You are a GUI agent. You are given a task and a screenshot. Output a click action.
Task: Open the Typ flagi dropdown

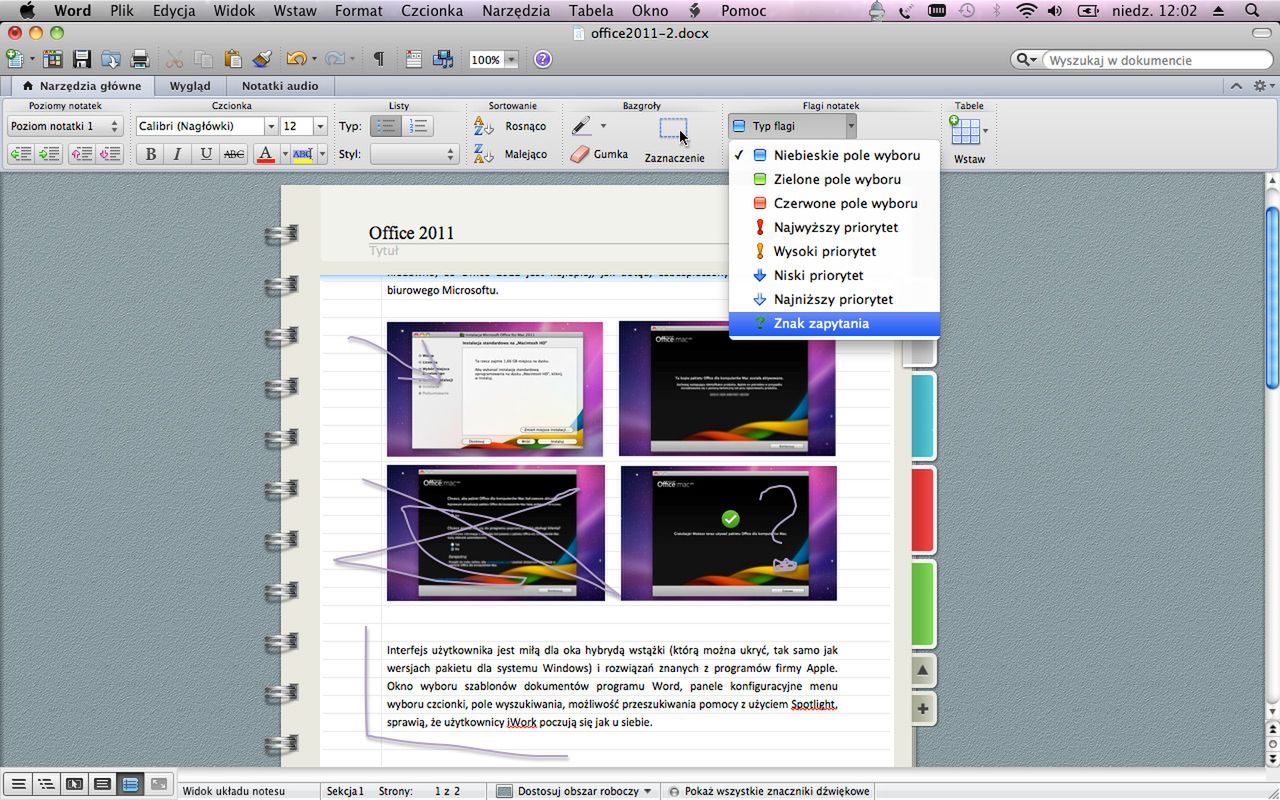(790, 126)
